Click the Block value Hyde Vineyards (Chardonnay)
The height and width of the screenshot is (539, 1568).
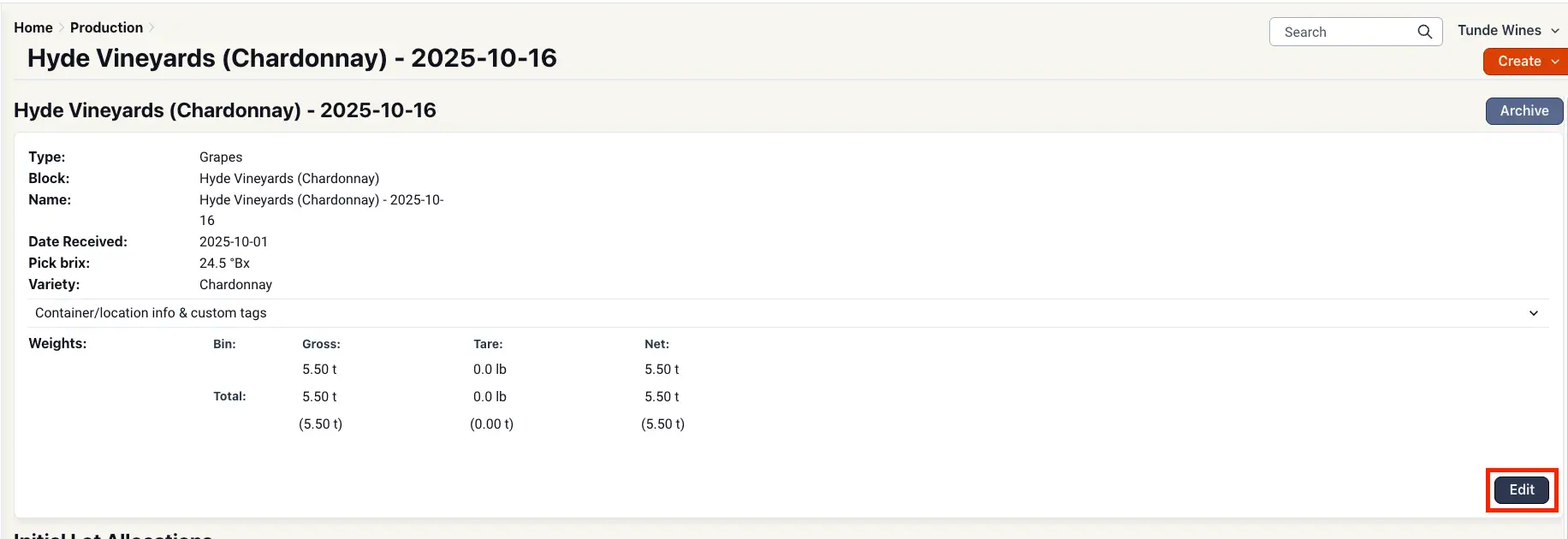pyautogui.click(x=289, y=178)
